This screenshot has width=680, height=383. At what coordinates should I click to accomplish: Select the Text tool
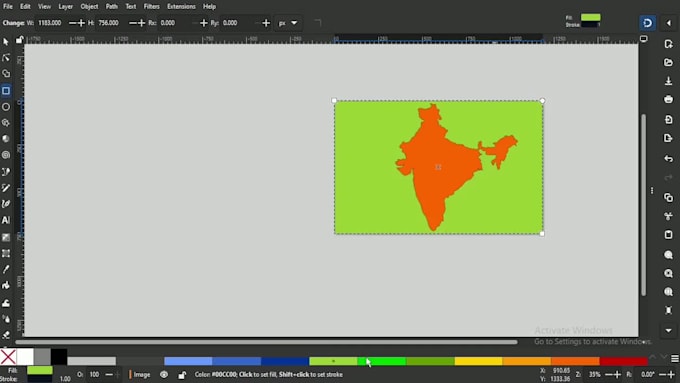tap(6, 220)
